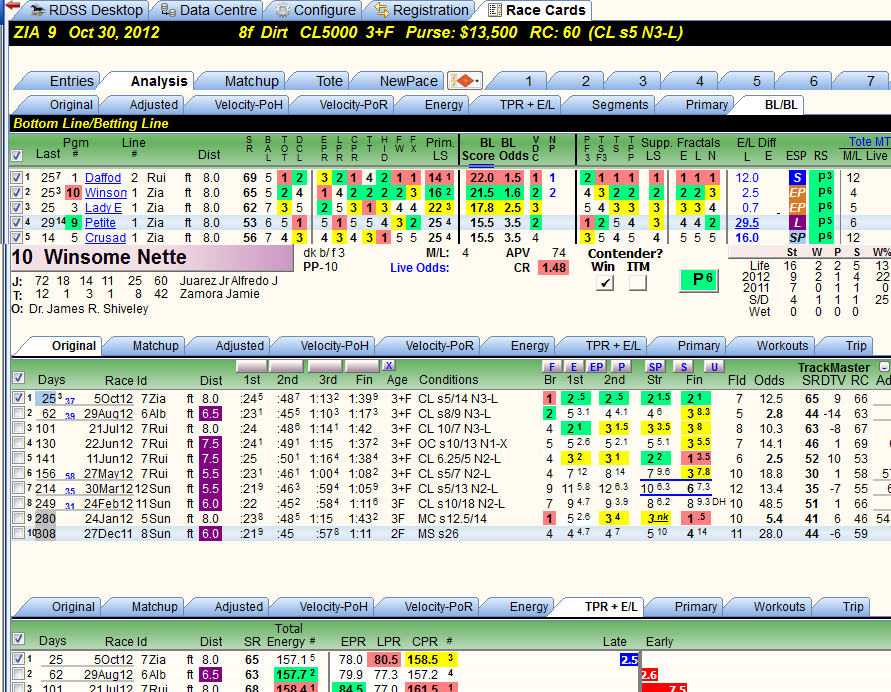The height and width of the screenshot is (692, 891).
Task: Click the large green P6 contender badge
Action: (x=699, y=280)
